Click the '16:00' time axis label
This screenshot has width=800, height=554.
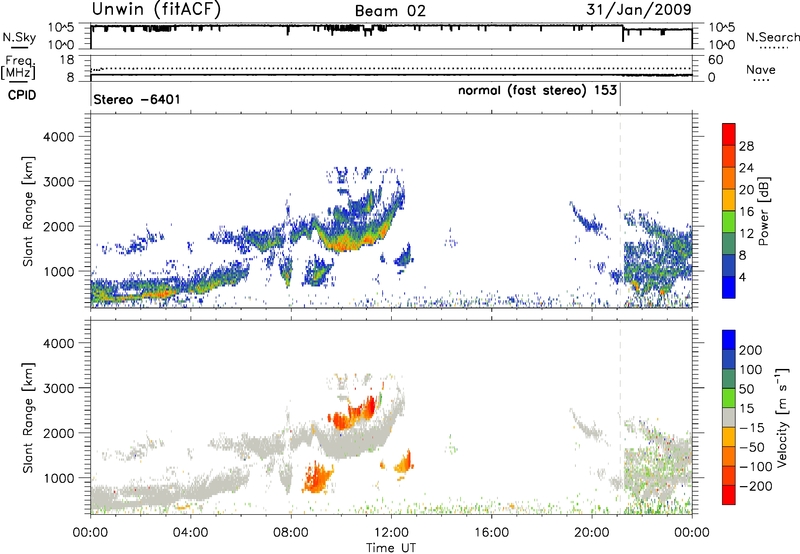click(x=491, y=533)
